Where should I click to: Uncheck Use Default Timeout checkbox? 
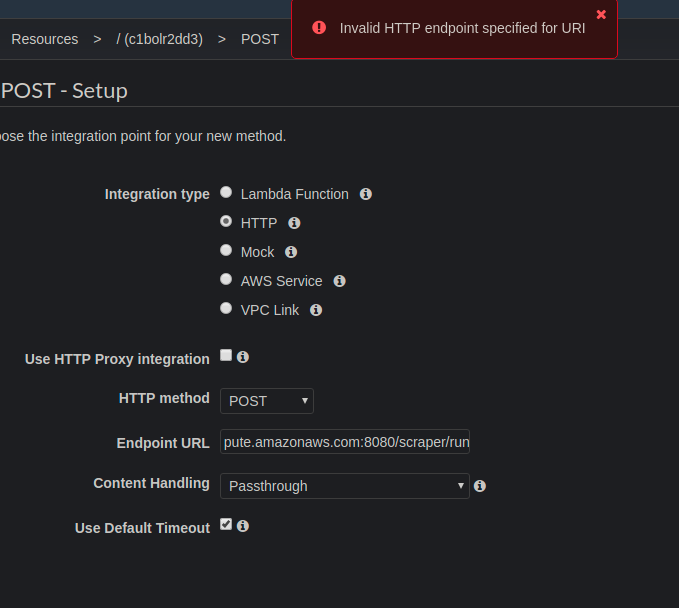226,524
